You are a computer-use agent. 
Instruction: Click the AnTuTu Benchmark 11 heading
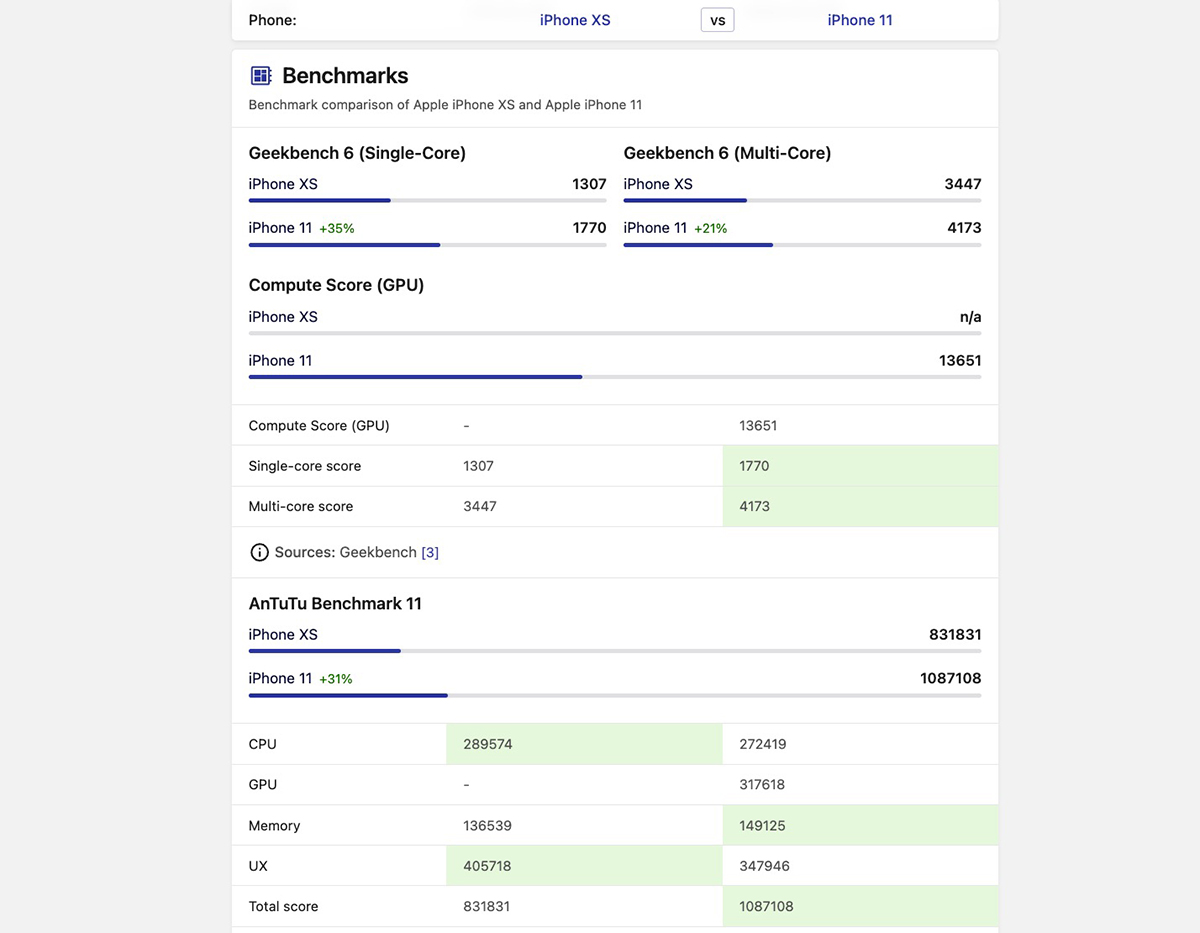point(335,604)
